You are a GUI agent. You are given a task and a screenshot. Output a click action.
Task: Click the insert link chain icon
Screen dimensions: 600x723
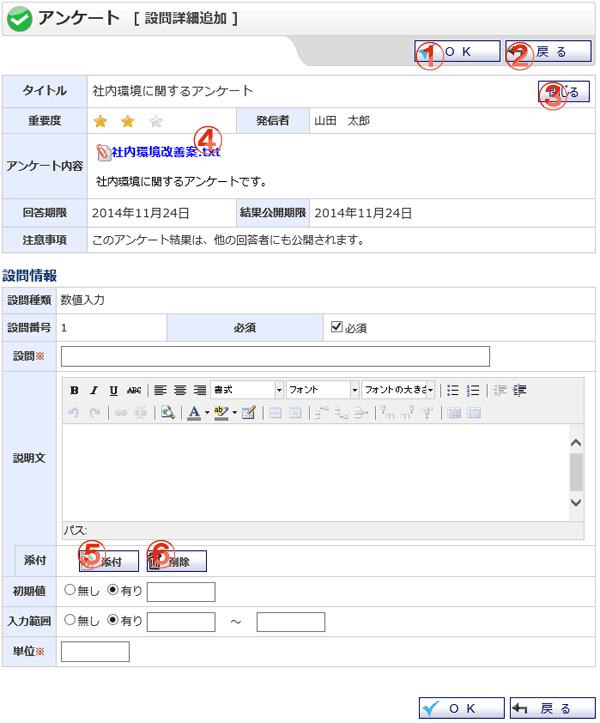[121, 412]
